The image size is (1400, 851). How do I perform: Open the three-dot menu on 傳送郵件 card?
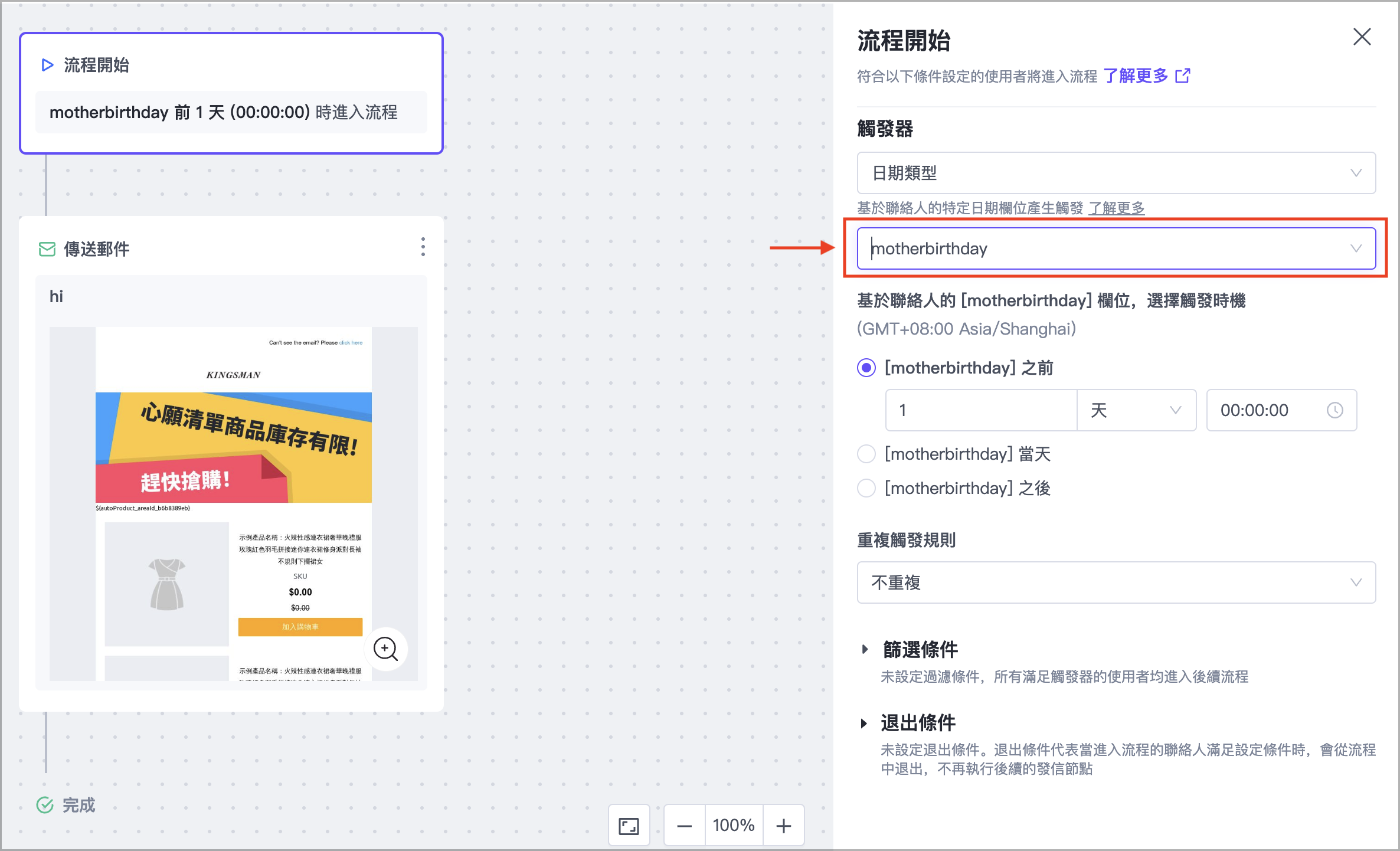coord(423,247)
